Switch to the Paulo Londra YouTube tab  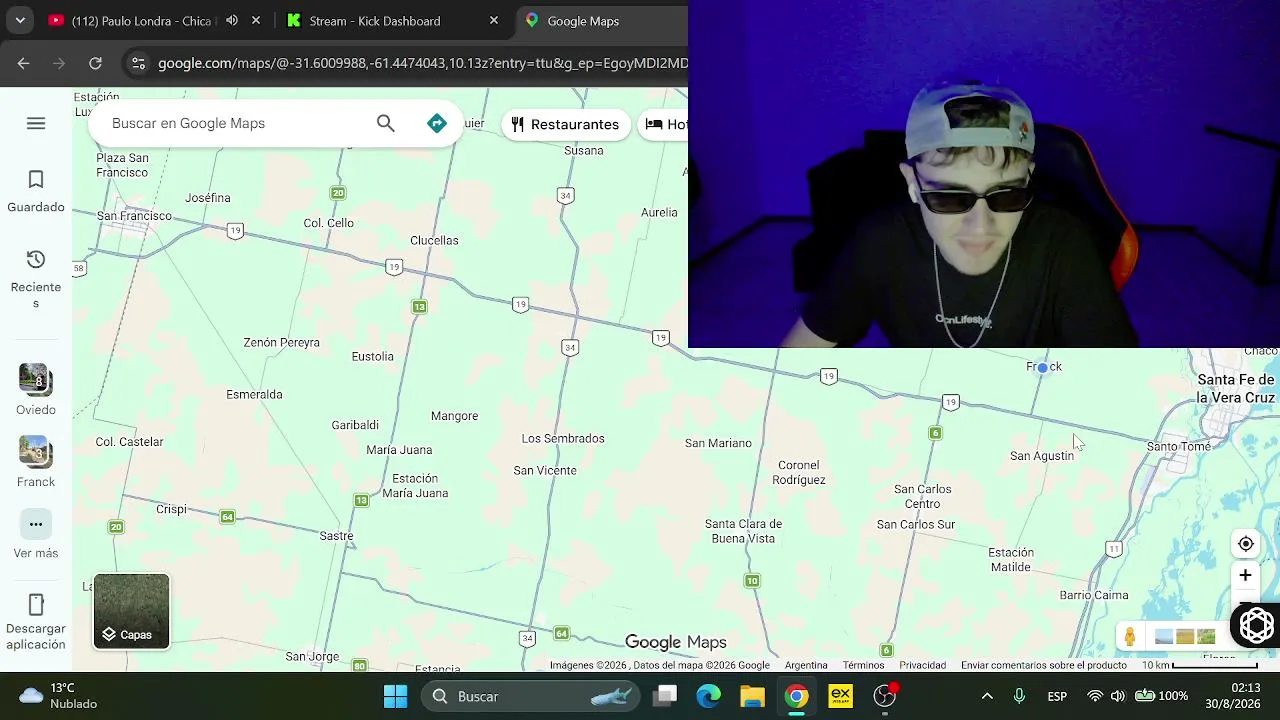tap(141, 21)
